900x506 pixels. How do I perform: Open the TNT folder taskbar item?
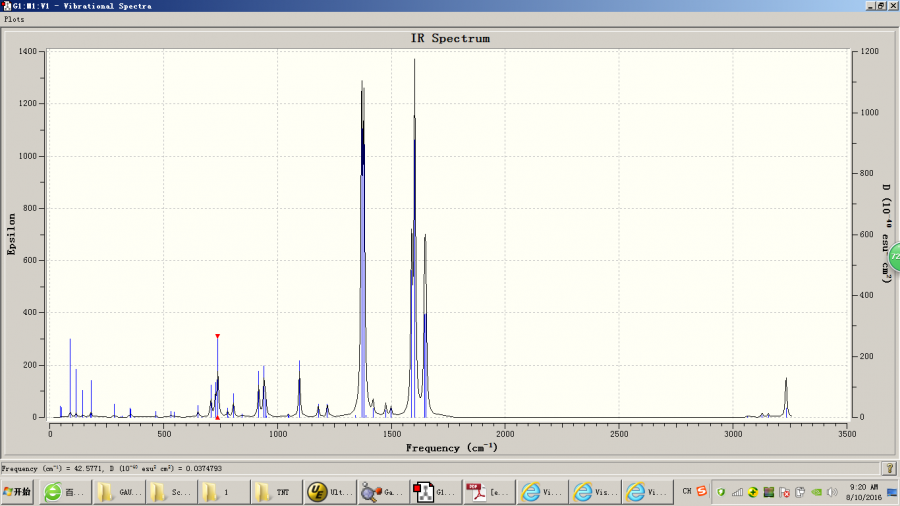tap(277, 492)
